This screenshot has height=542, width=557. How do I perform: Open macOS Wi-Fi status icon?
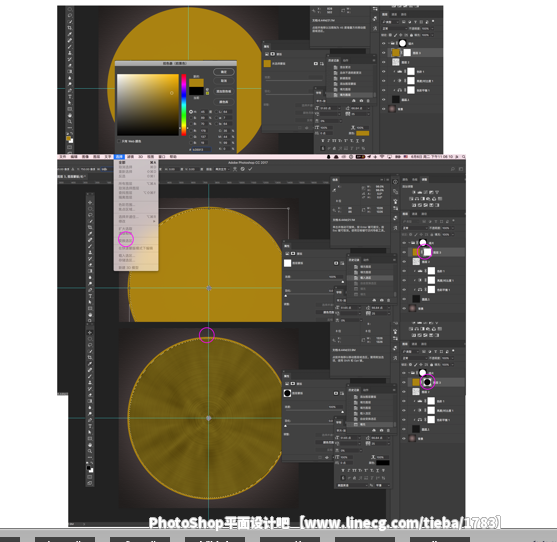click(x=382, y=157)
